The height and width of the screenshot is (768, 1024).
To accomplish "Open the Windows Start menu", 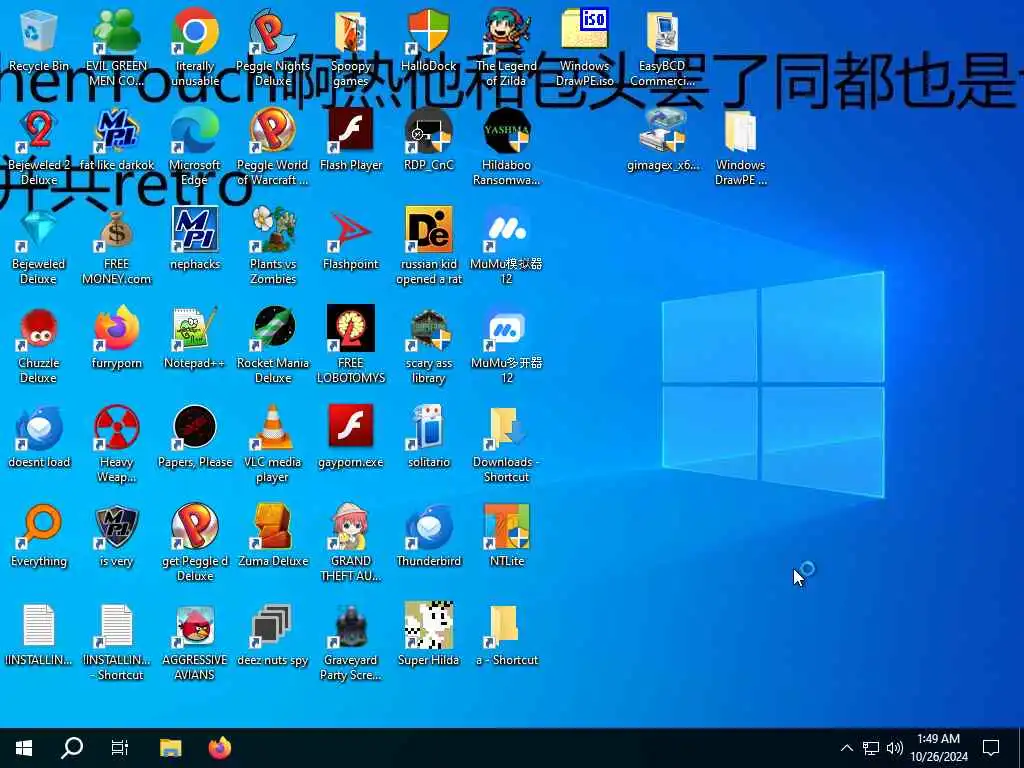I will point(24,748).
